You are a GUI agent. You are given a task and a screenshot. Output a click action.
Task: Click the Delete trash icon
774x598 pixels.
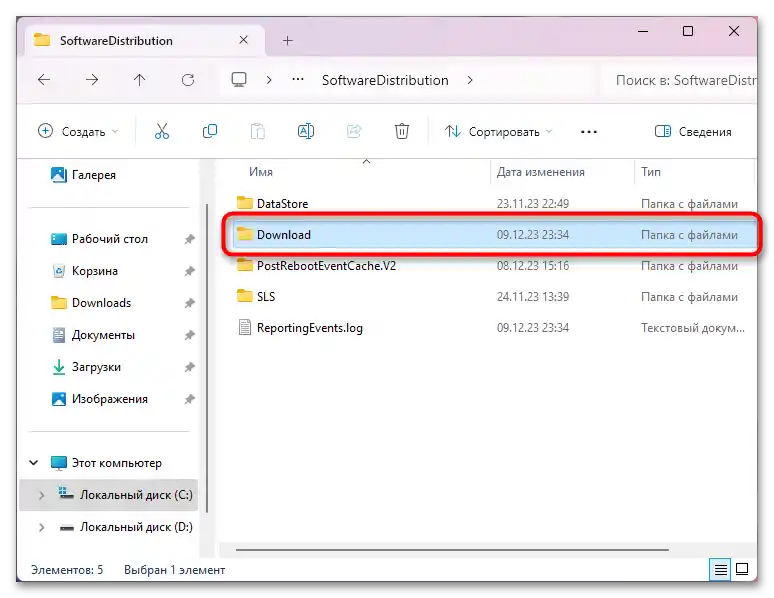click(x=402, y=131)
